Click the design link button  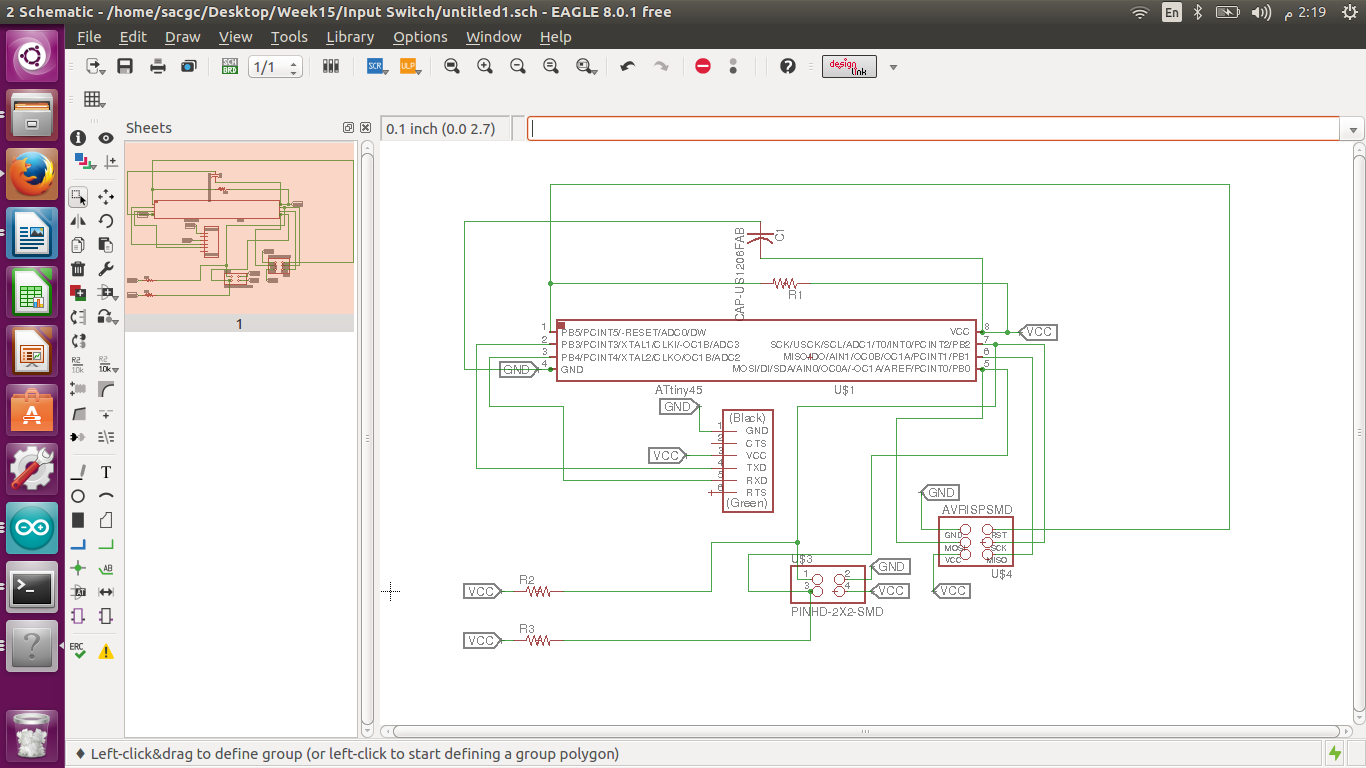[x=849, y=66]
